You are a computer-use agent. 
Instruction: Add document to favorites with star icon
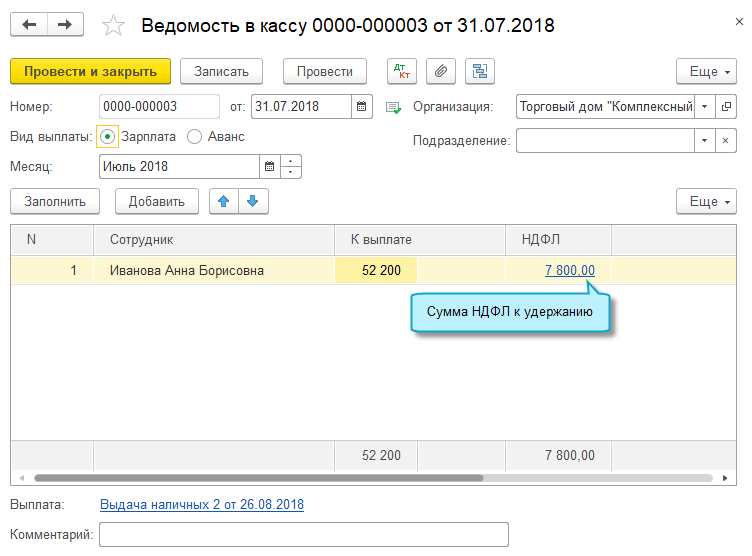click(113, 25)
